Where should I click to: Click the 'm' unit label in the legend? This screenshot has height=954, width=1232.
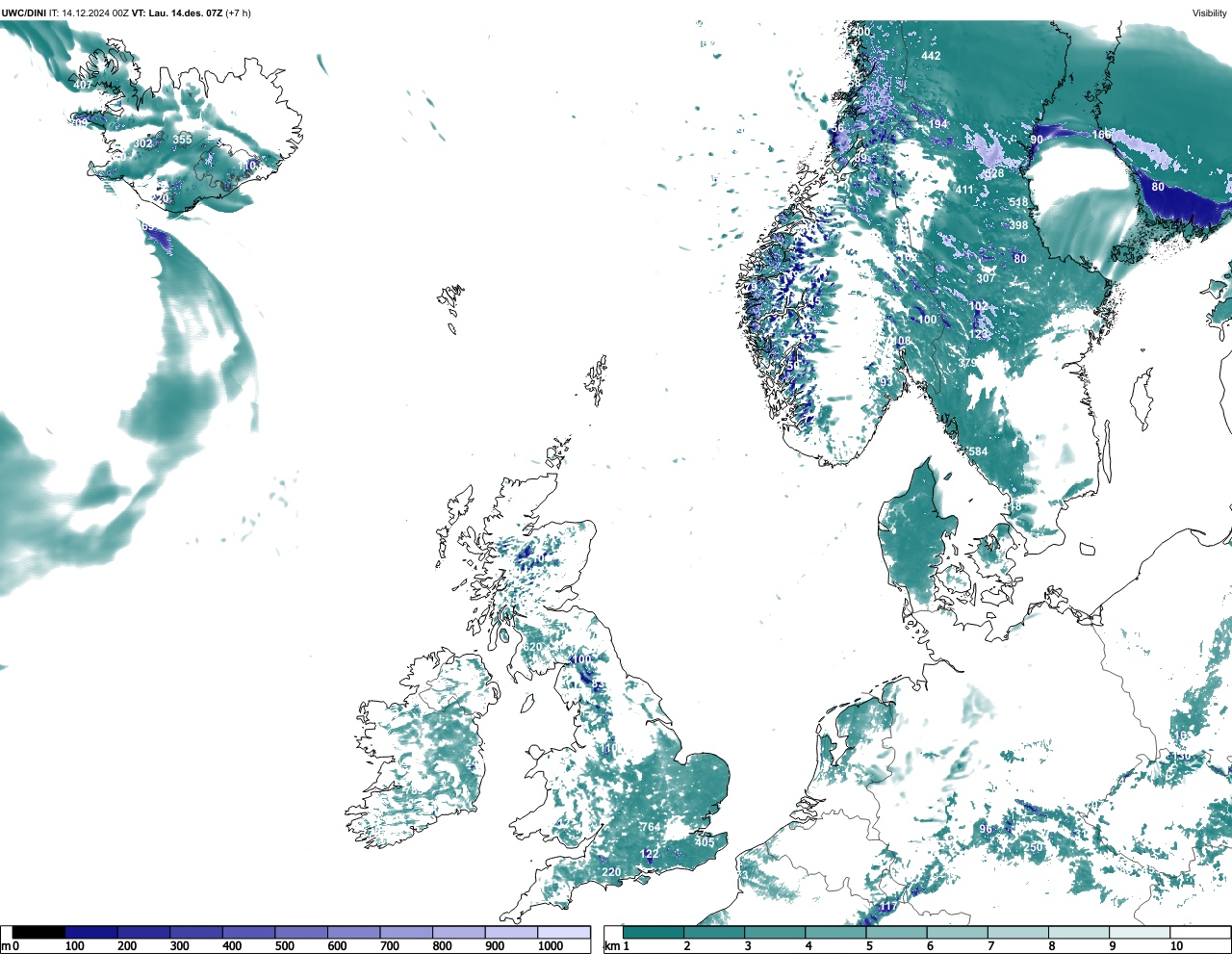5,946
